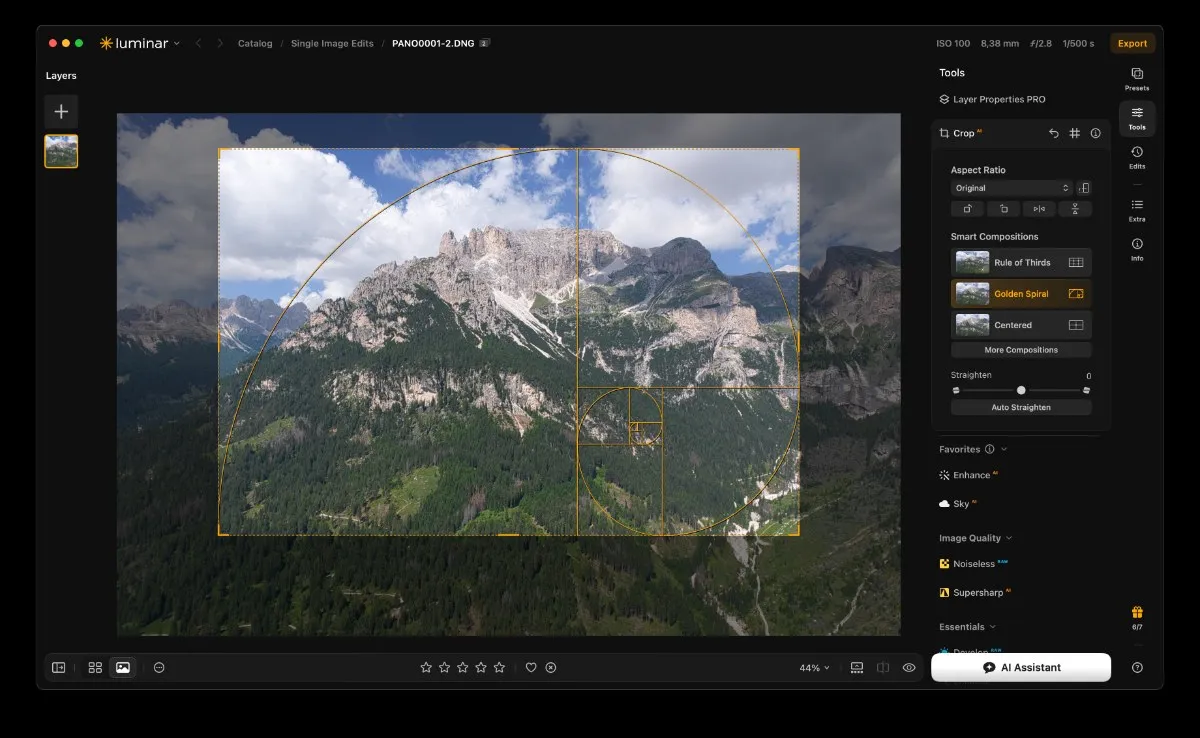1200x738 pixels.
Task: Open the Aspect Ratio Original dropdown
Action: point(1011,188)
